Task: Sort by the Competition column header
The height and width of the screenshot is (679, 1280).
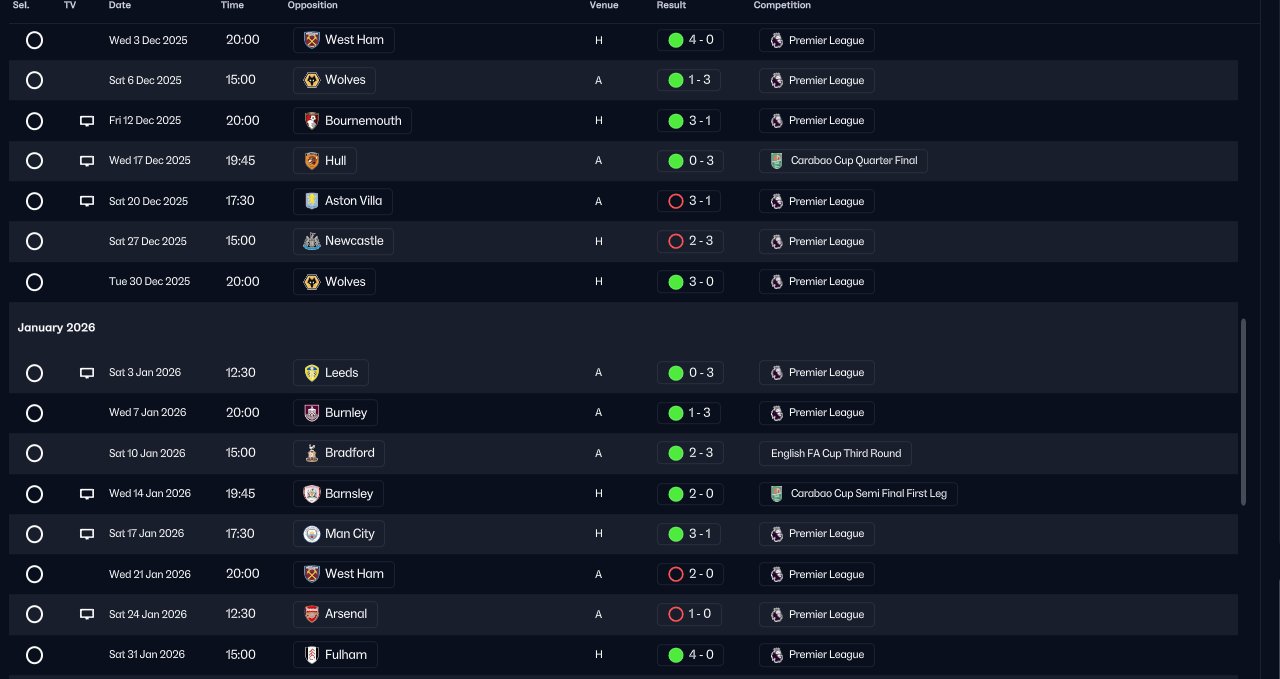Action: coord(782,5)
